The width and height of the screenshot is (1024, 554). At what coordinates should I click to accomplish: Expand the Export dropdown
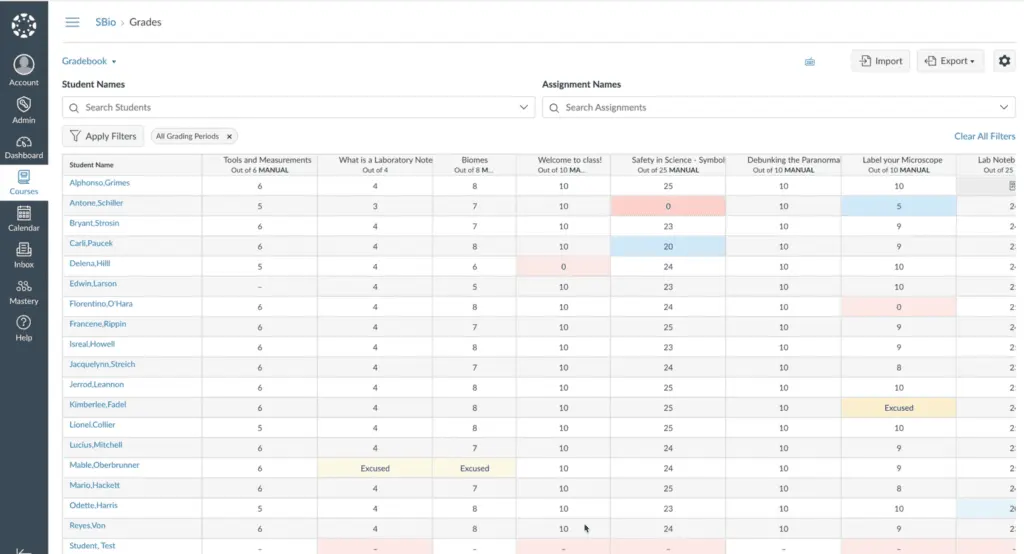coord(950,61)
